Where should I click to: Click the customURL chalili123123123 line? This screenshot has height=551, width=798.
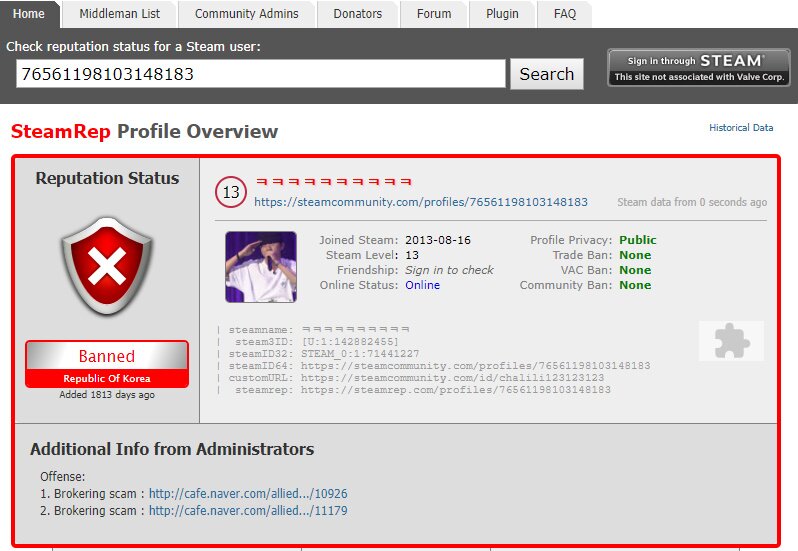(416, 378)
